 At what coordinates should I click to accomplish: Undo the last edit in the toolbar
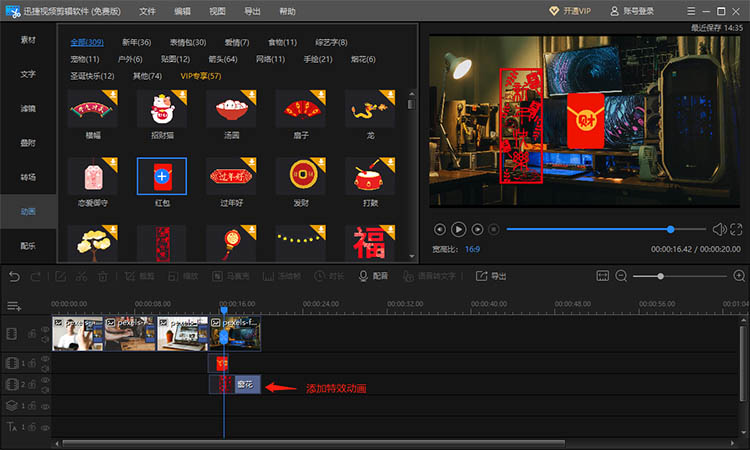point(14,276)
